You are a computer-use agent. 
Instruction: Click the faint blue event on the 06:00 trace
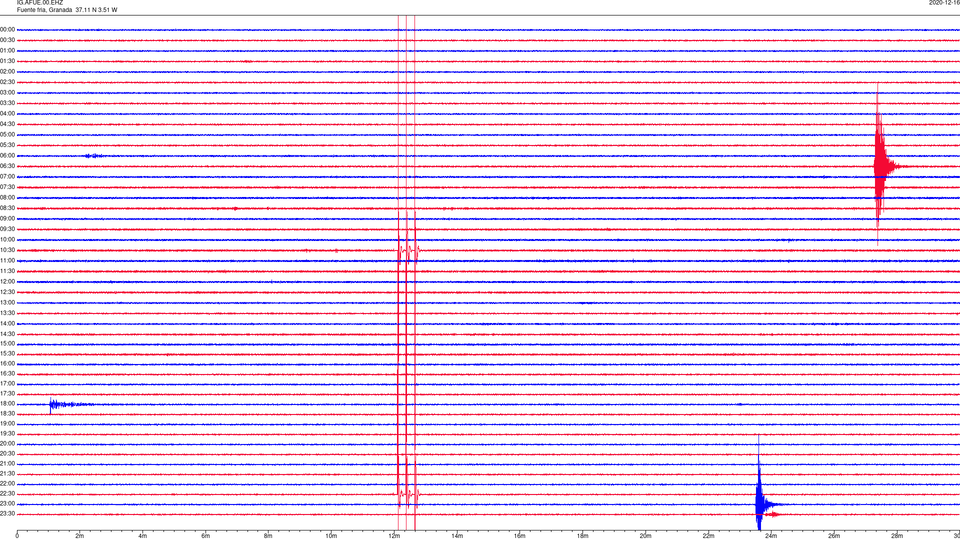click(x=93, y=156)
